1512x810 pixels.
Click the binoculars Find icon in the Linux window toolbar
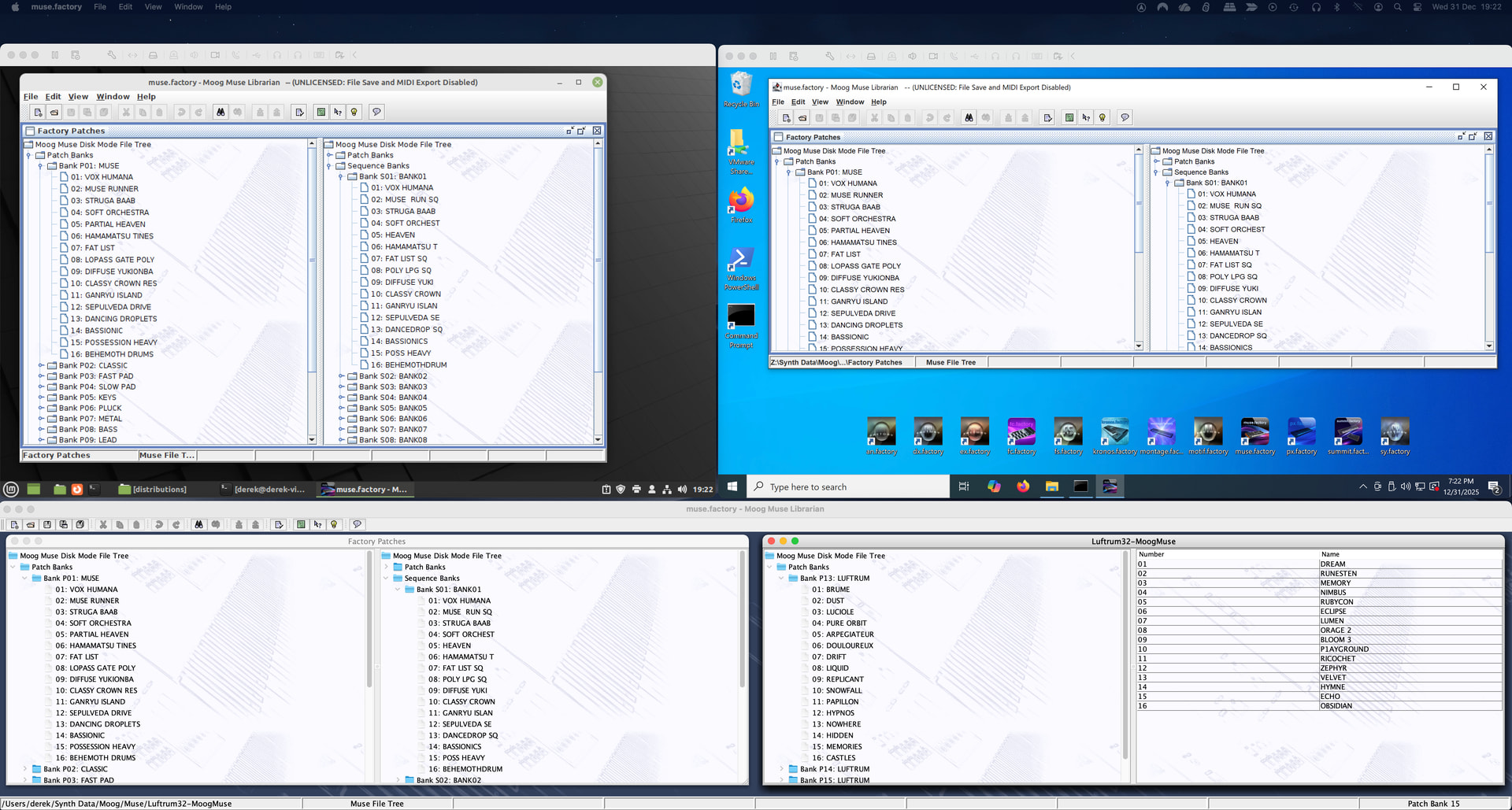220,112
